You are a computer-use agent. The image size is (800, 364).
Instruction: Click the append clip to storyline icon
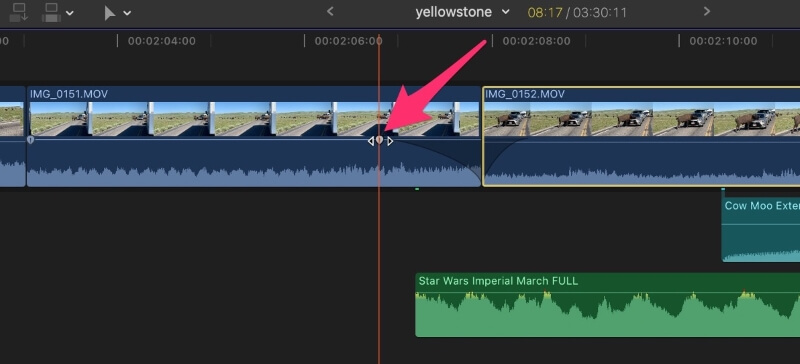click(19, 12)
